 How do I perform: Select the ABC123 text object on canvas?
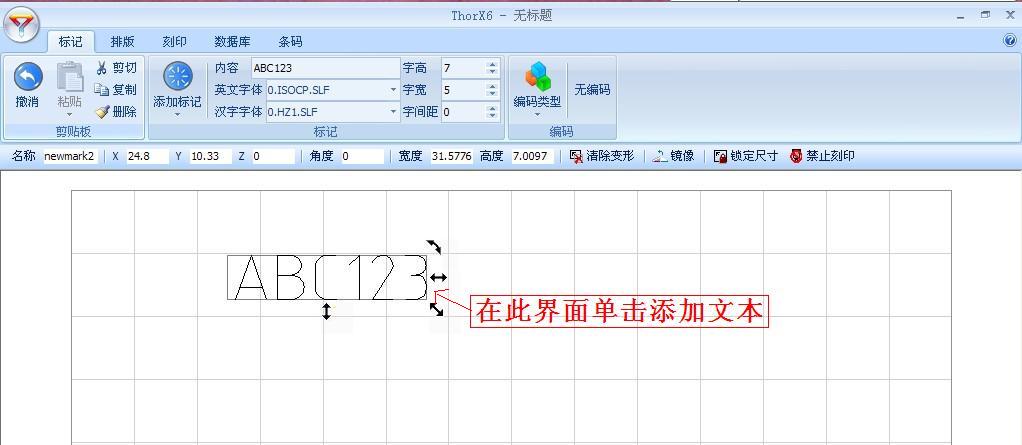coord(327,278)
